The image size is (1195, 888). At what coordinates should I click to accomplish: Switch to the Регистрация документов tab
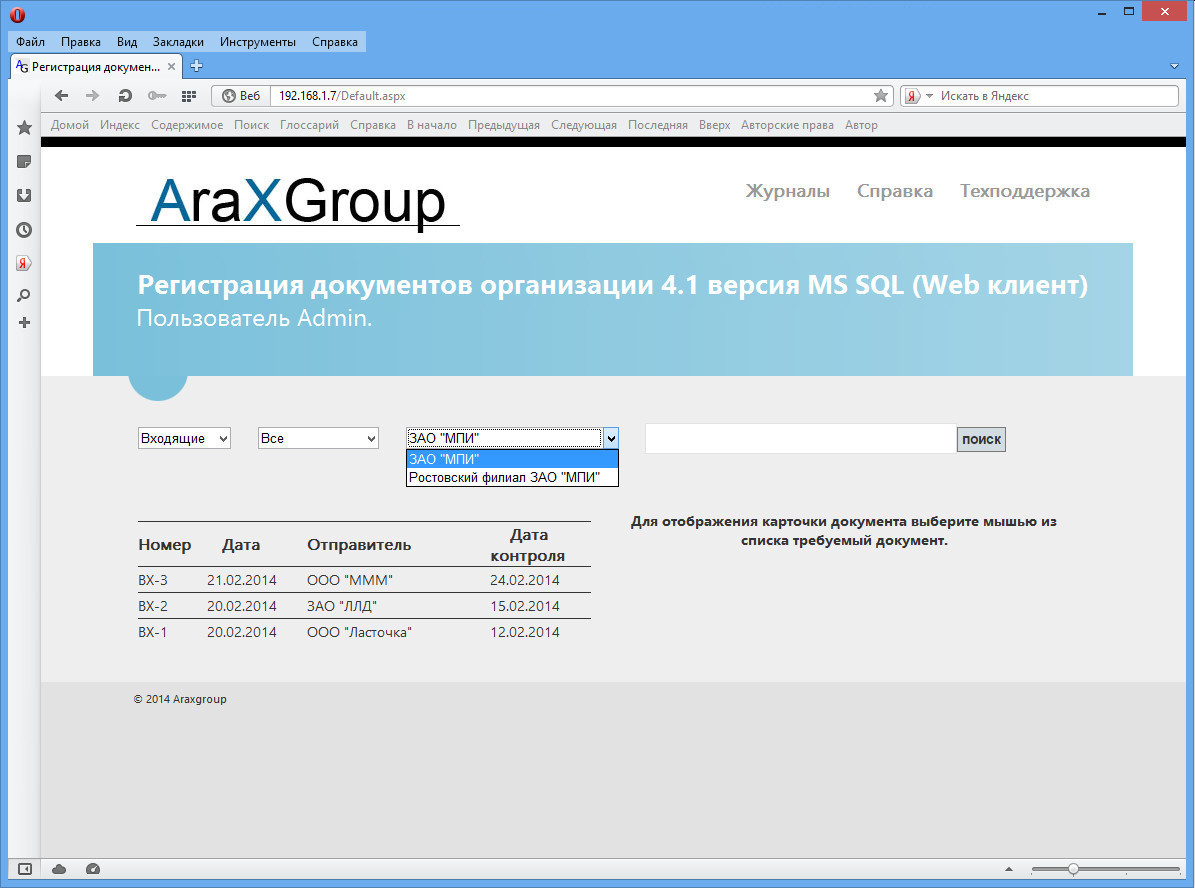tap(95, 67)
